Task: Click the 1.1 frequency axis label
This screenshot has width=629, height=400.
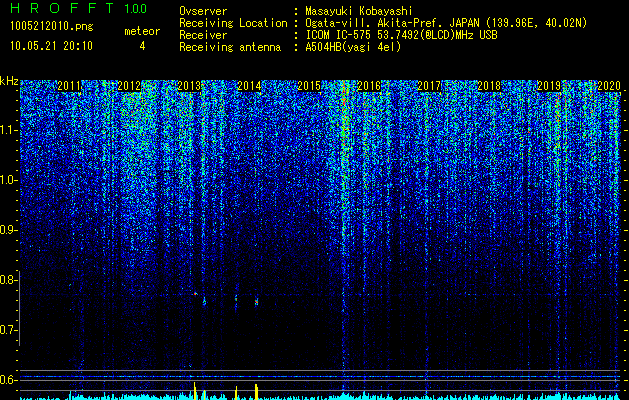Action: pos(8,130)
